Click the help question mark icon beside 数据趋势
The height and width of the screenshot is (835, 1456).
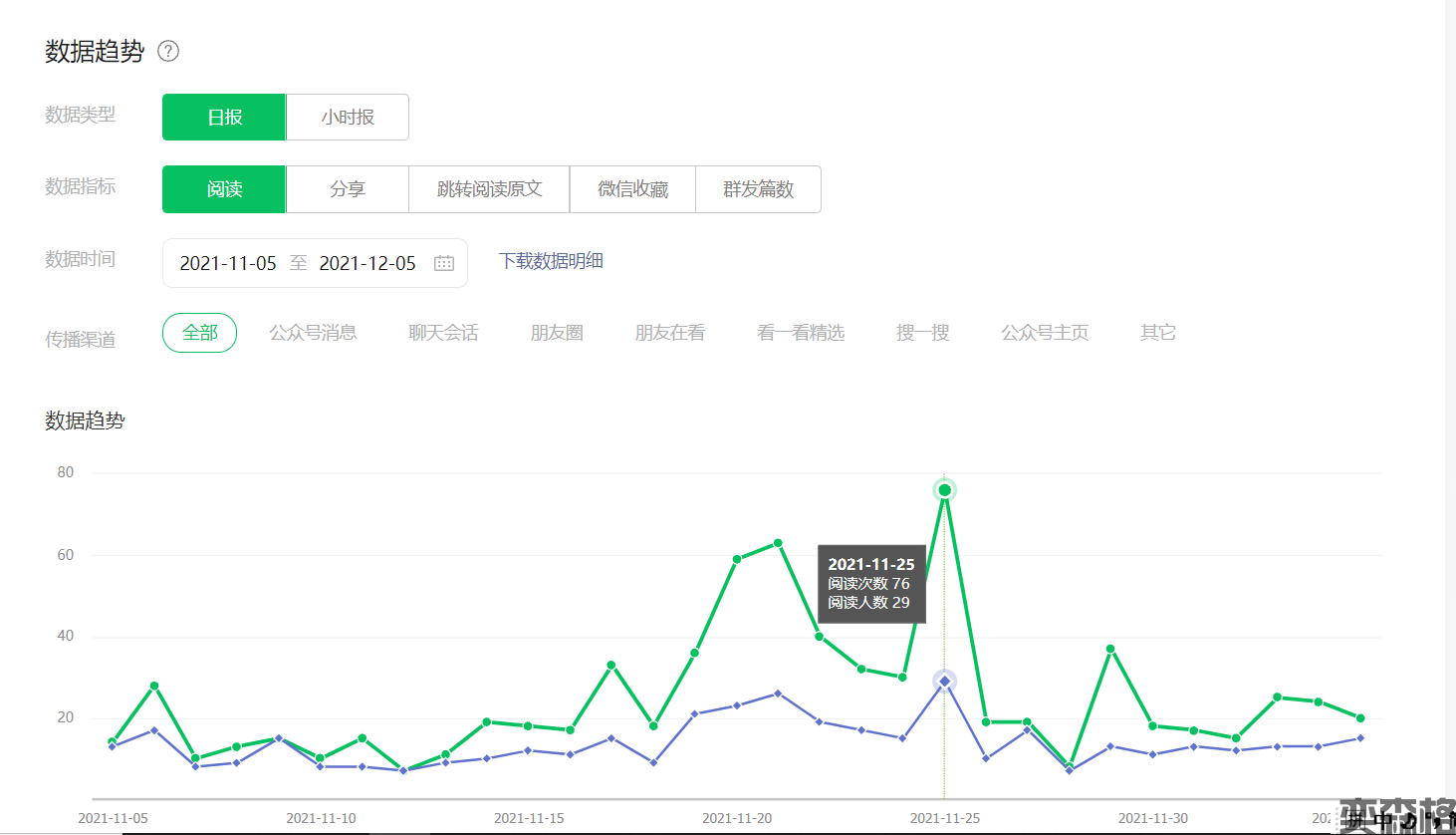pos(168,51)
